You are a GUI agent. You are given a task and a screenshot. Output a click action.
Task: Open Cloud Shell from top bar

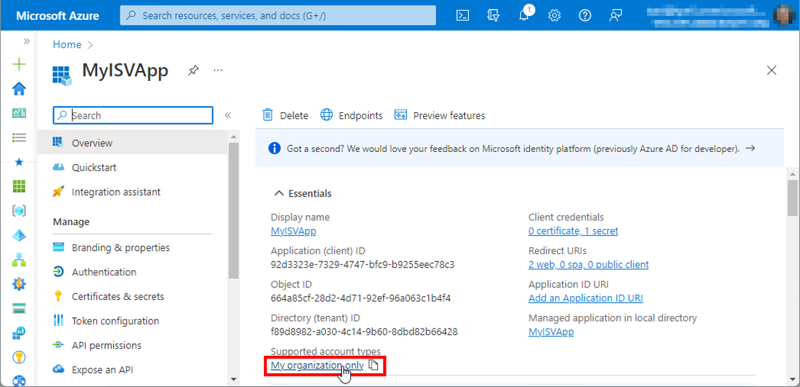(x=462, y=15)
